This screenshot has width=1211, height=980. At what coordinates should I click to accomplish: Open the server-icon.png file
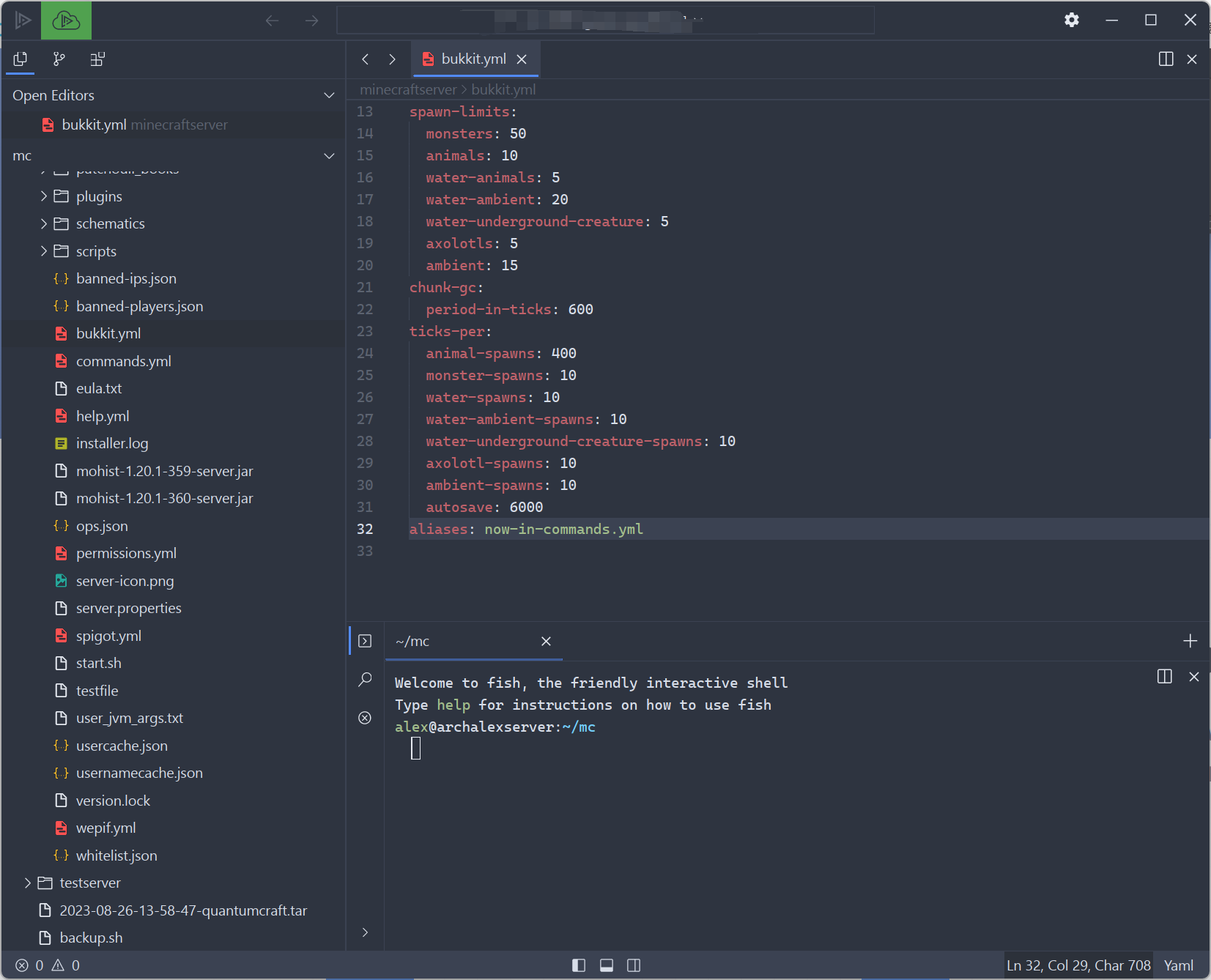click(125, 580)
